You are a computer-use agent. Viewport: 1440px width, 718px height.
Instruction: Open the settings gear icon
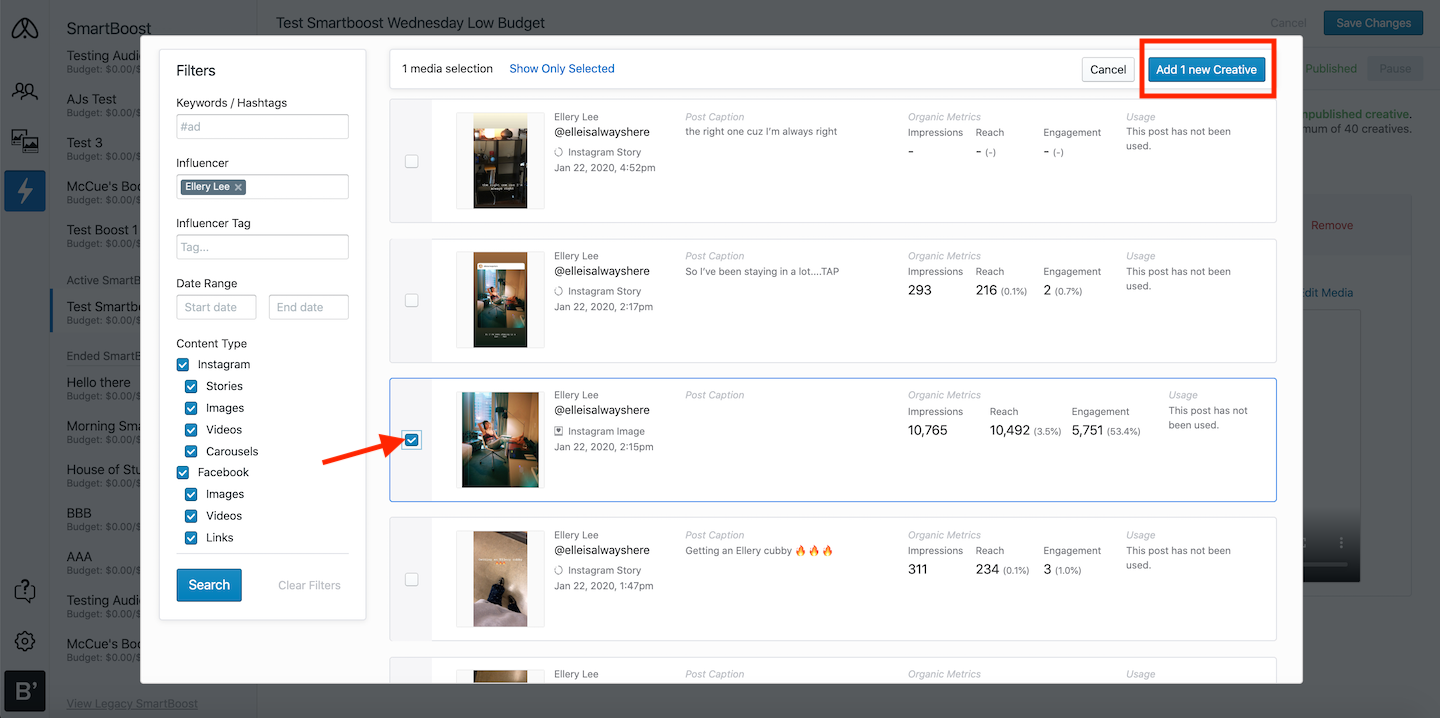coord(25,641)
